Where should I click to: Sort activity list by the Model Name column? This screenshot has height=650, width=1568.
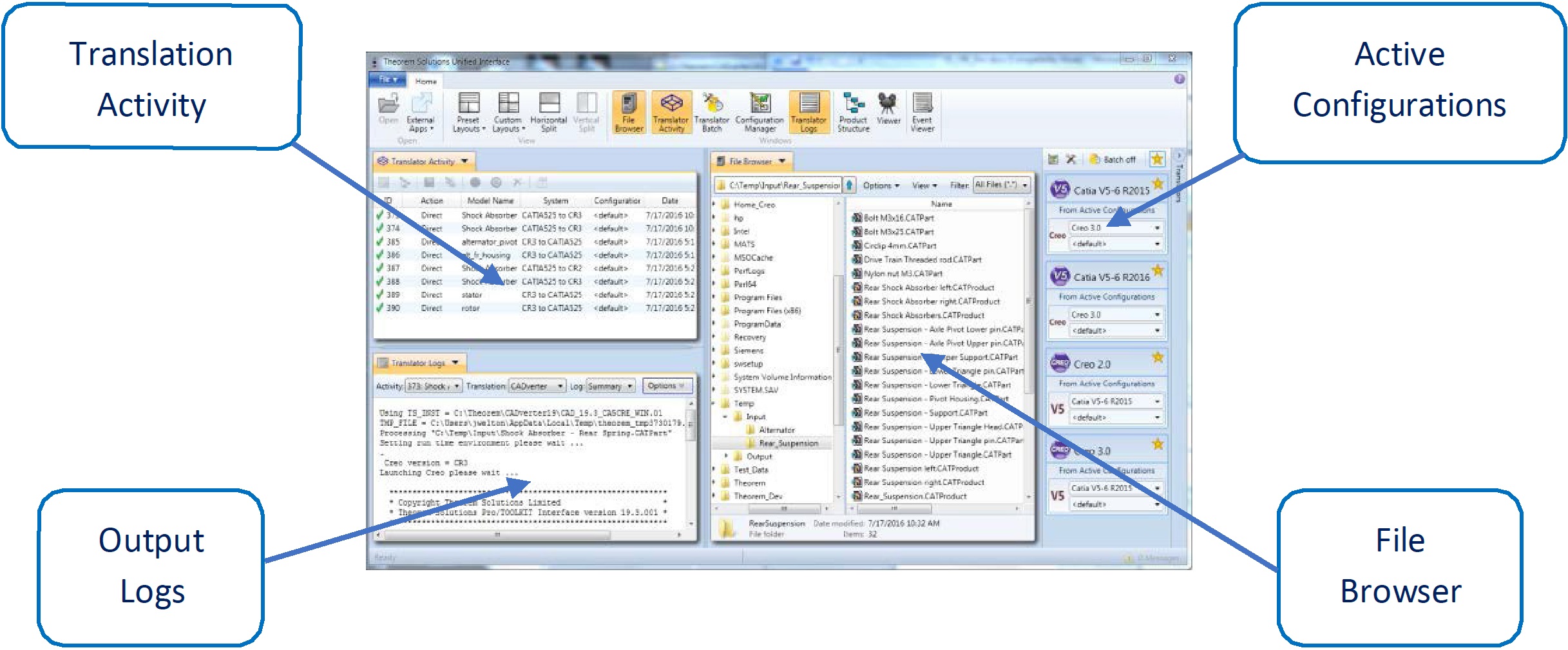pyautogui.click(x=490, y=200)
